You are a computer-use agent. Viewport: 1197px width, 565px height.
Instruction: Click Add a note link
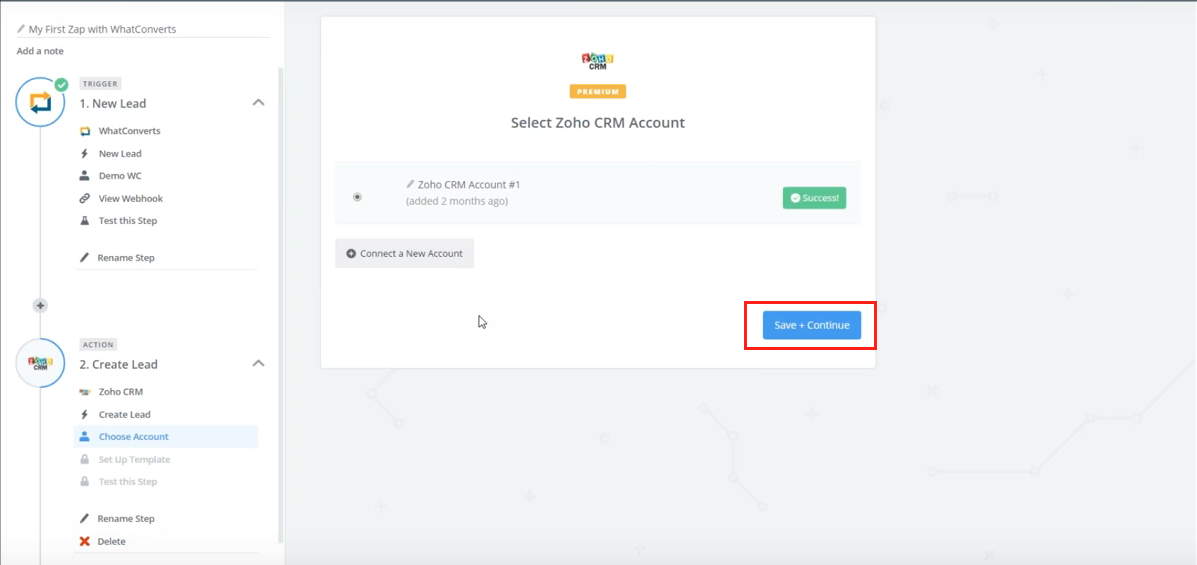(x=40, y=51)
